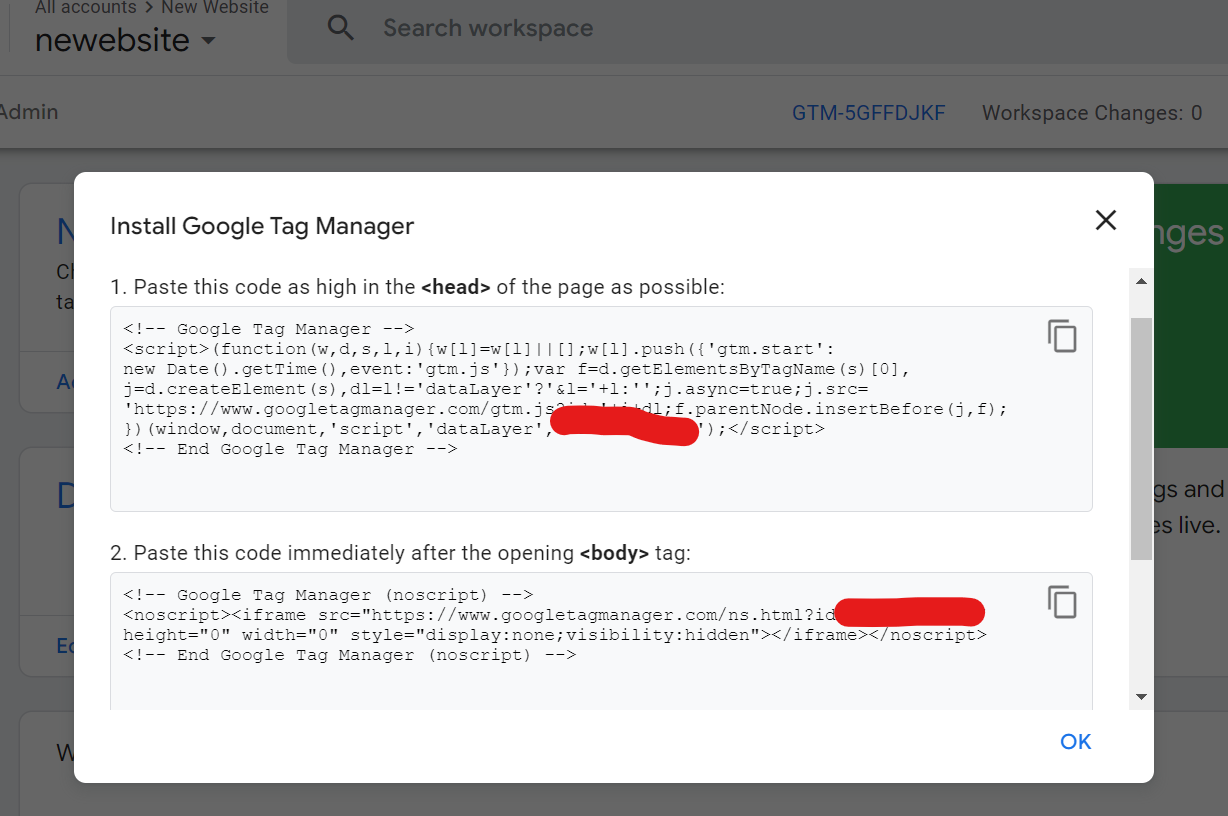1228x816 pixels.
Task: Open the New Website account breadcrumb
Action: pos(215,8)
